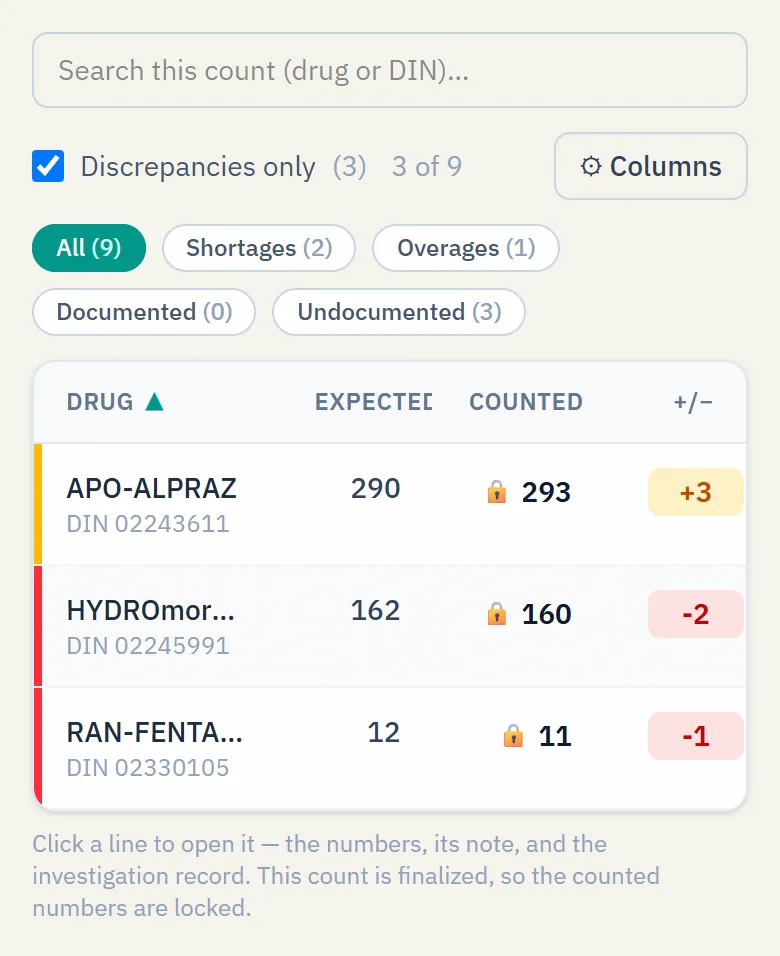Image resolution: width=780 pixels, height=956 pixels.
Task: Click expected value 12
Action: tap(384, 732)
